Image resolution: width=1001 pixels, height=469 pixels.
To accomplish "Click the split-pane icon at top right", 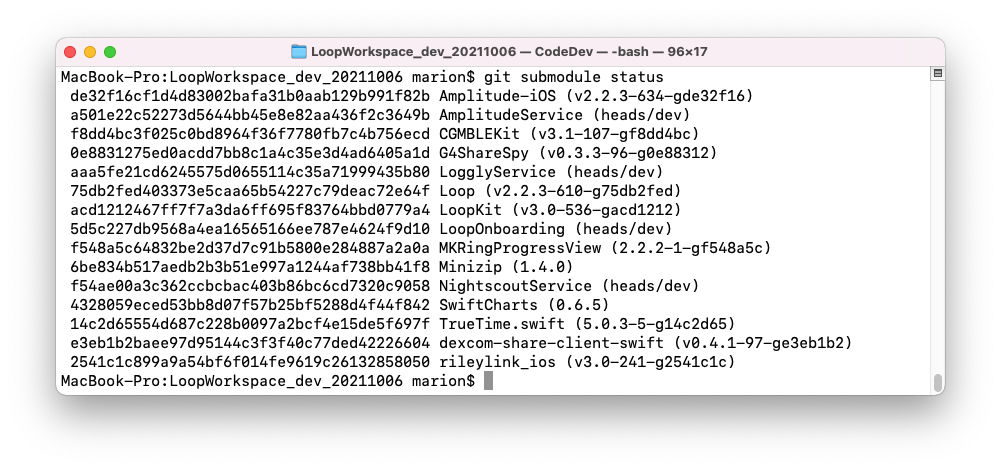I will click(937, 74).
